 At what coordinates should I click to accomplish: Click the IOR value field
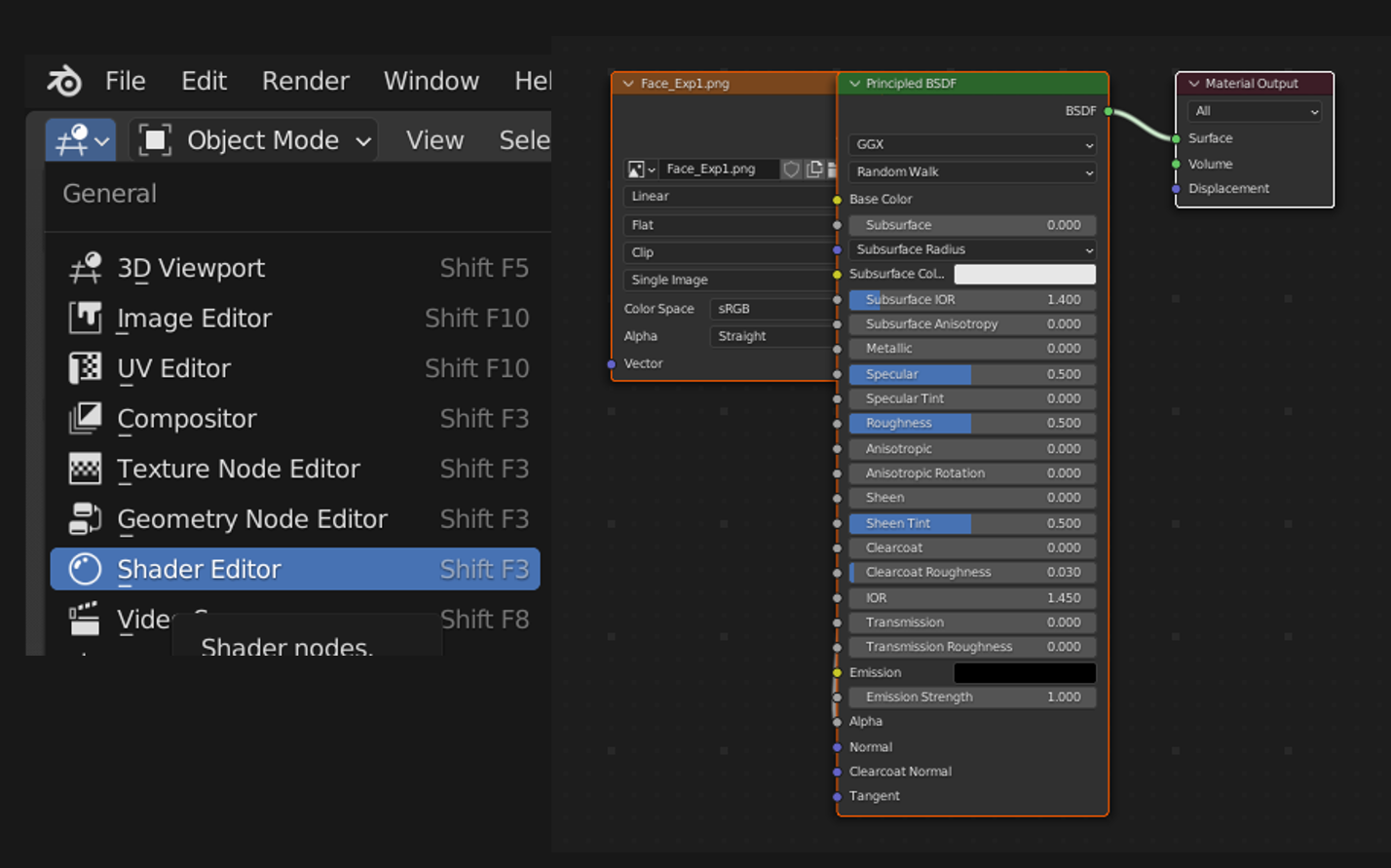pos(972,598)
